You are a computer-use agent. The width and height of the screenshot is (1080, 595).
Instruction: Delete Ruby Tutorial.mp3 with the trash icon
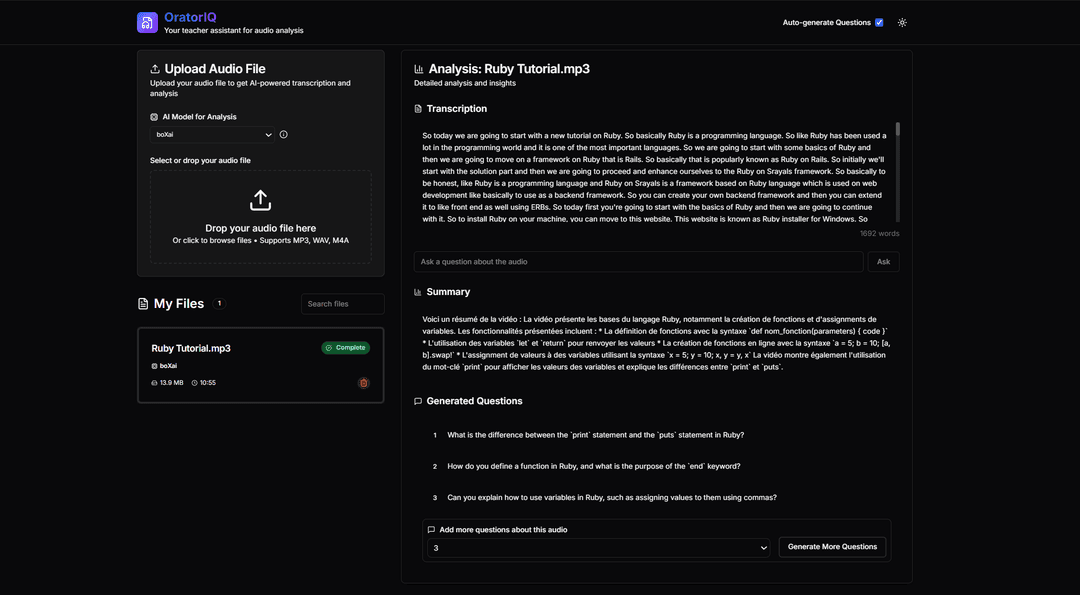pos(363,383)
